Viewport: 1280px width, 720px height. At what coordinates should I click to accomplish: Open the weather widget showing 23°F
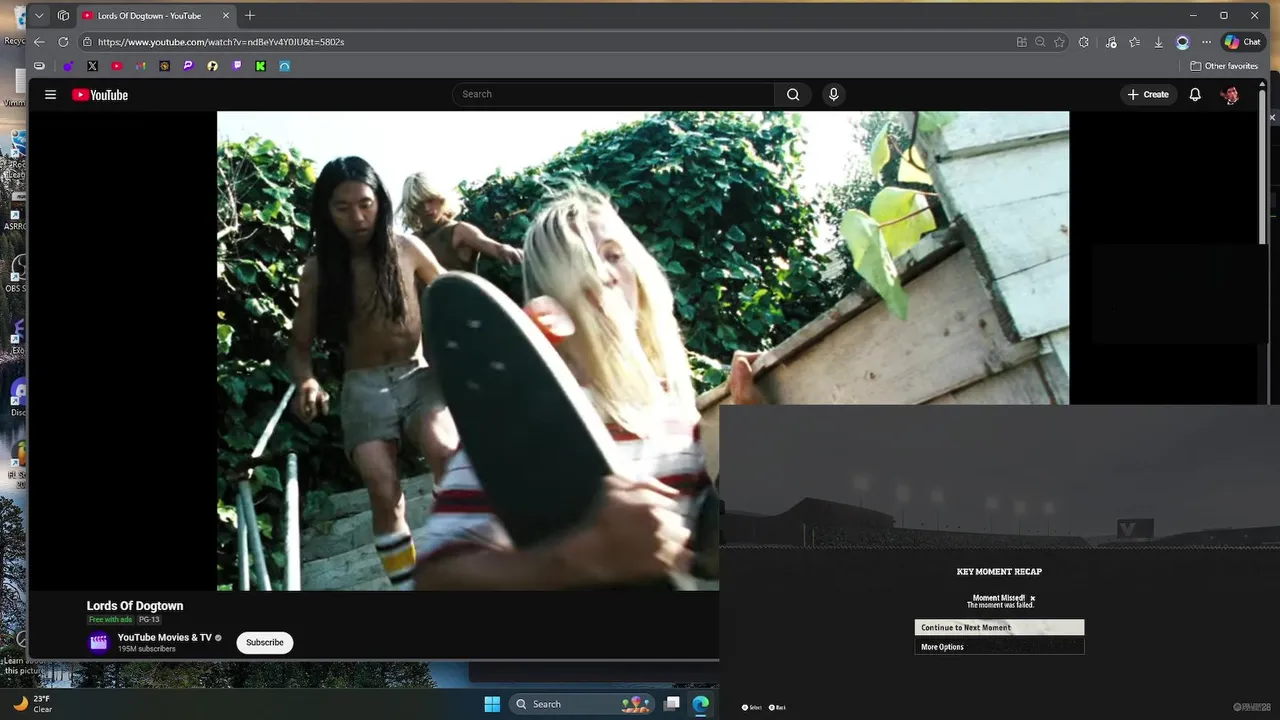(33, 704)
